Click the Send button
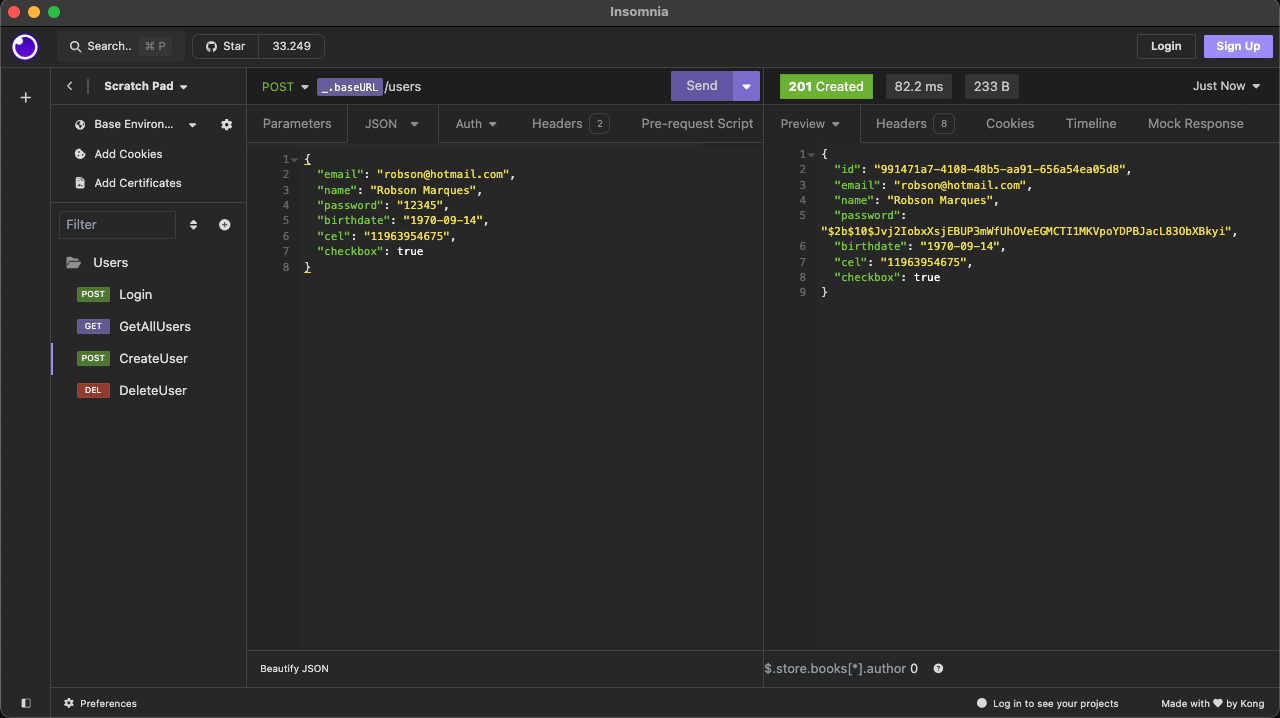 [702, 86]
